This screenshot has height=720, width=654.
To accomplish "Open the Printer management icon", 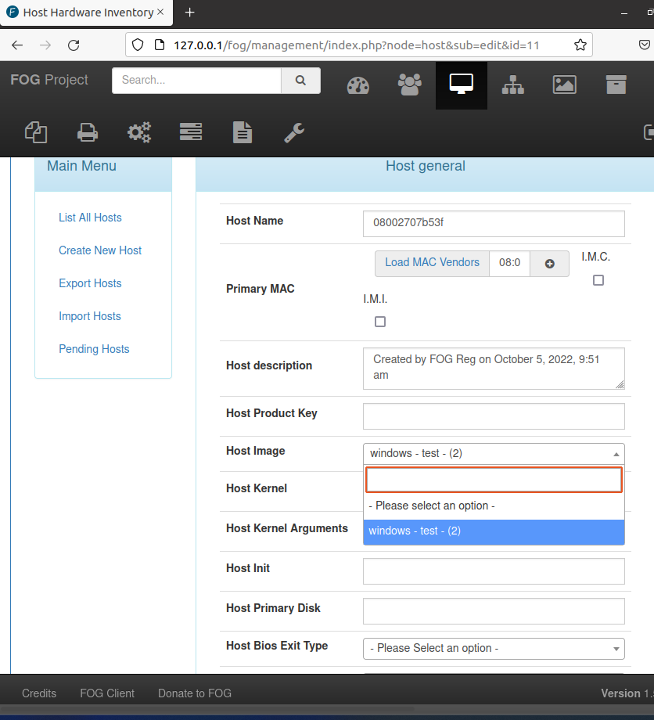I will click(88, 132).
